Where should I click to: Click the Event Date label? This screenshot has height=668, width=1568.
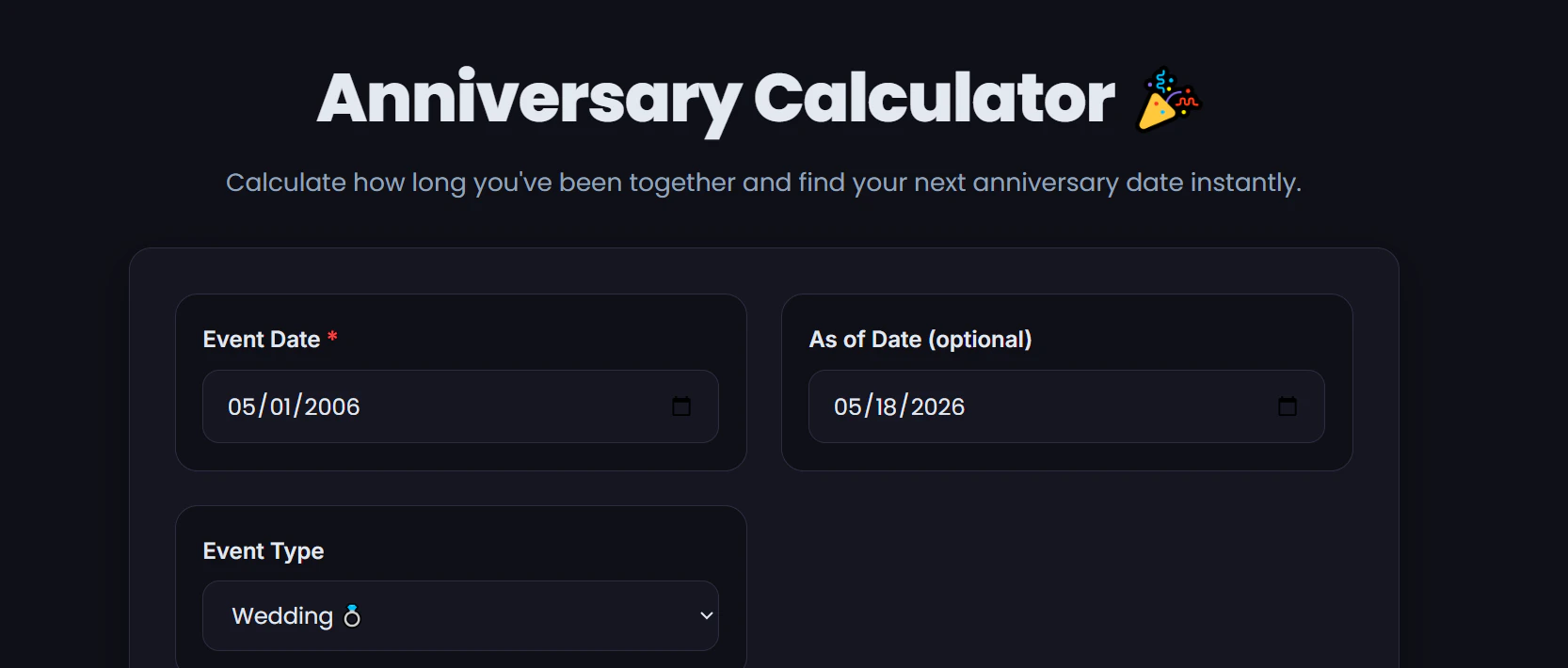pos(262,340)
